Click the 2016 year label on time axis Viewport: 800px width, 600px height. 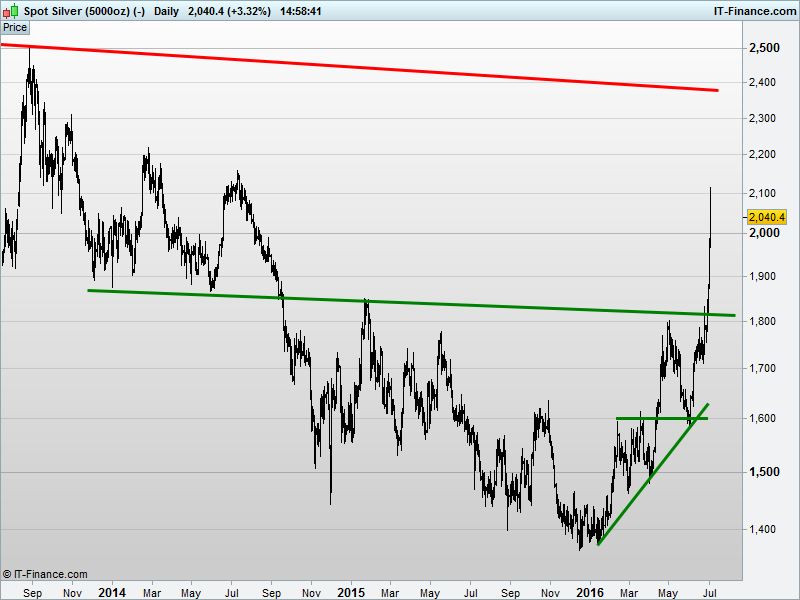pos(590,592)
